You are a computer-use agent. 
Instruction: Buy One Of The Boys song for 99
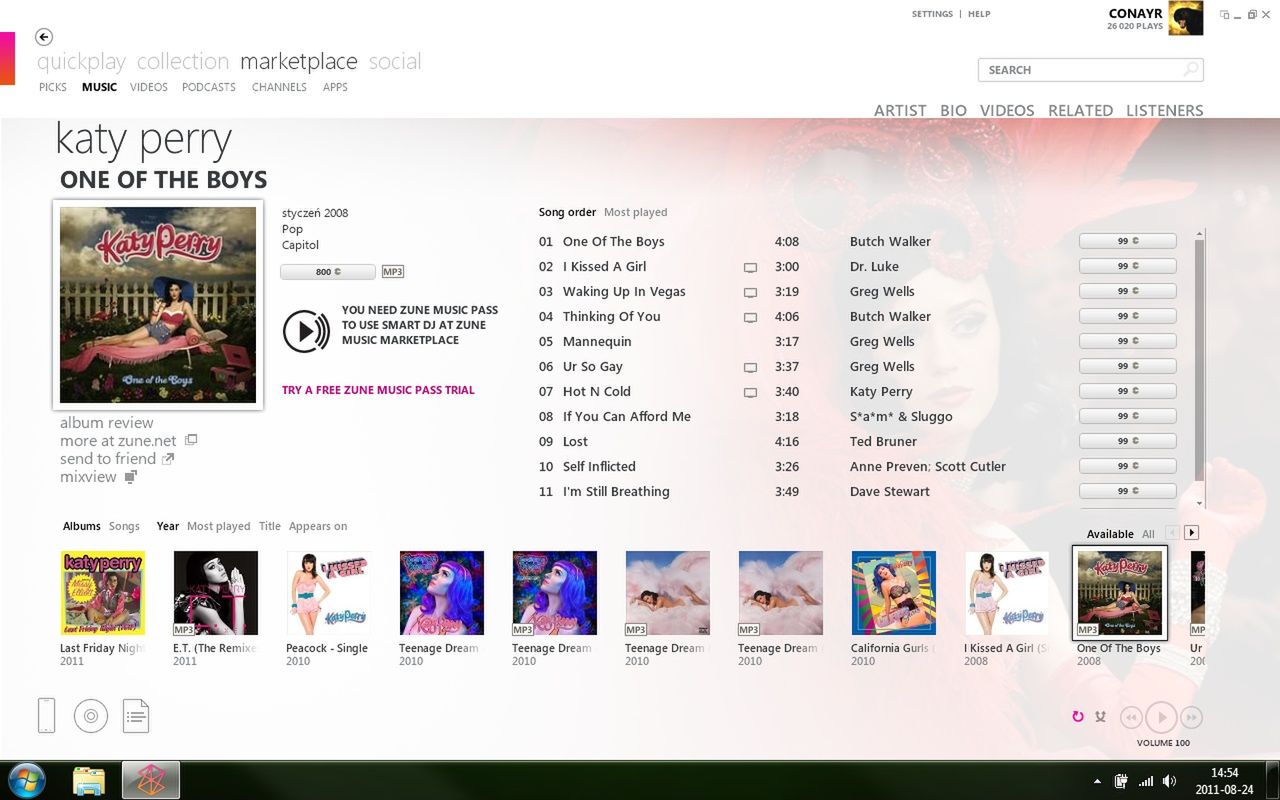[x=1128, y=241]
